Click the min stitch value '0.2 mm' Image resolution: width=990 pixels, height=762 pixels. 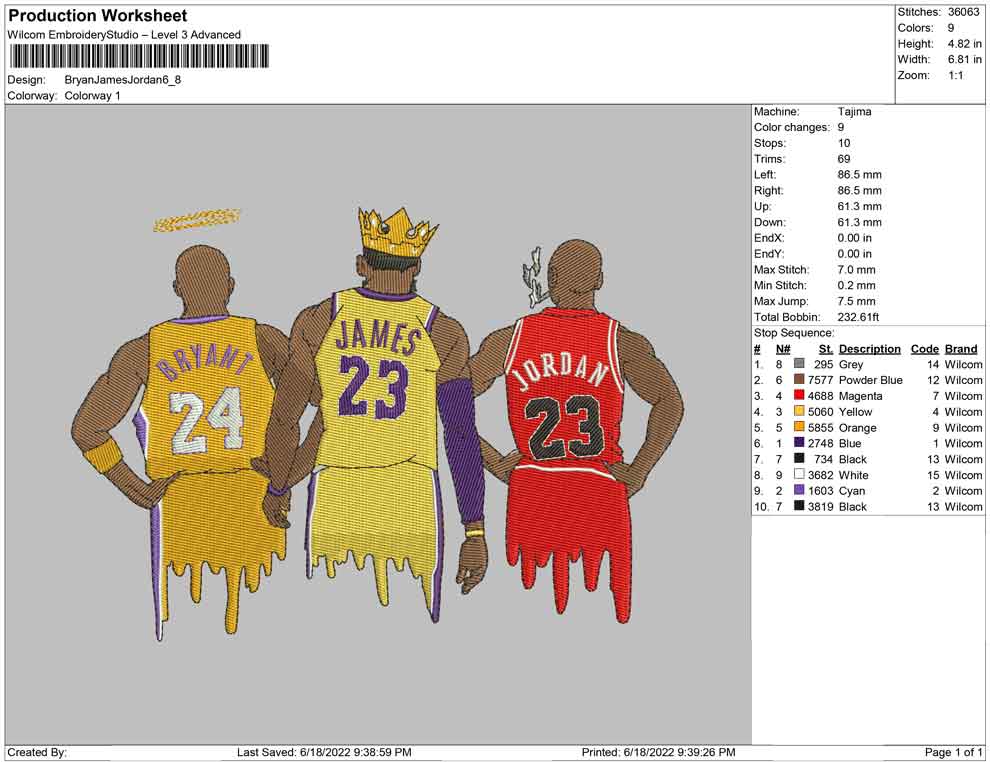click(856, 285)
